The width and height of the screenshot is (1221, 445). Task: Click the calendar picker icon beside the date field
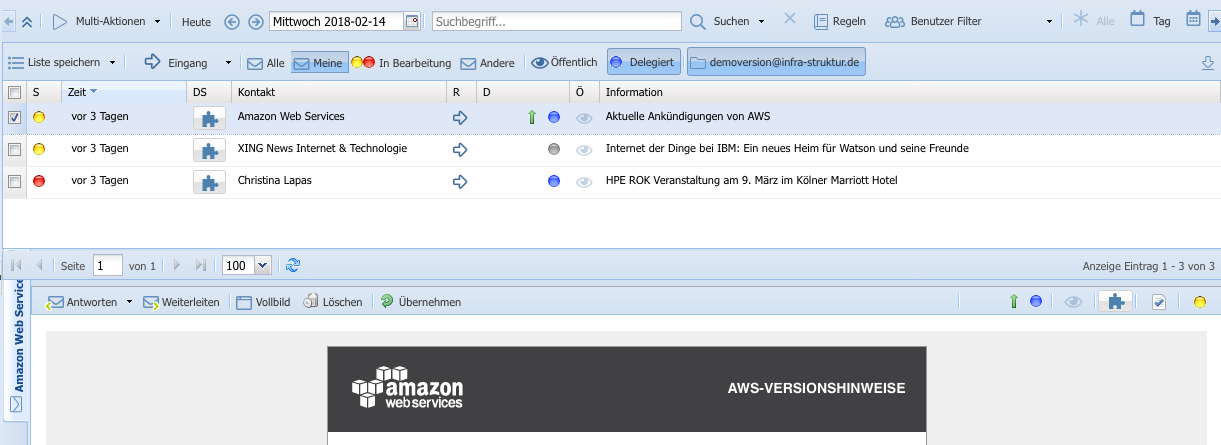(412, 21)
